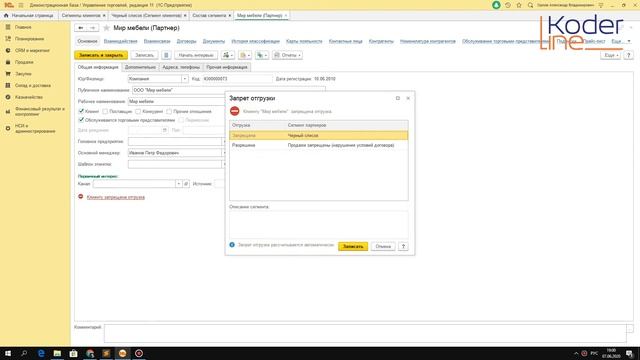Go to Начальная страница tab
The height and width of the screenshot is (360, 640).
coord(29,15)
